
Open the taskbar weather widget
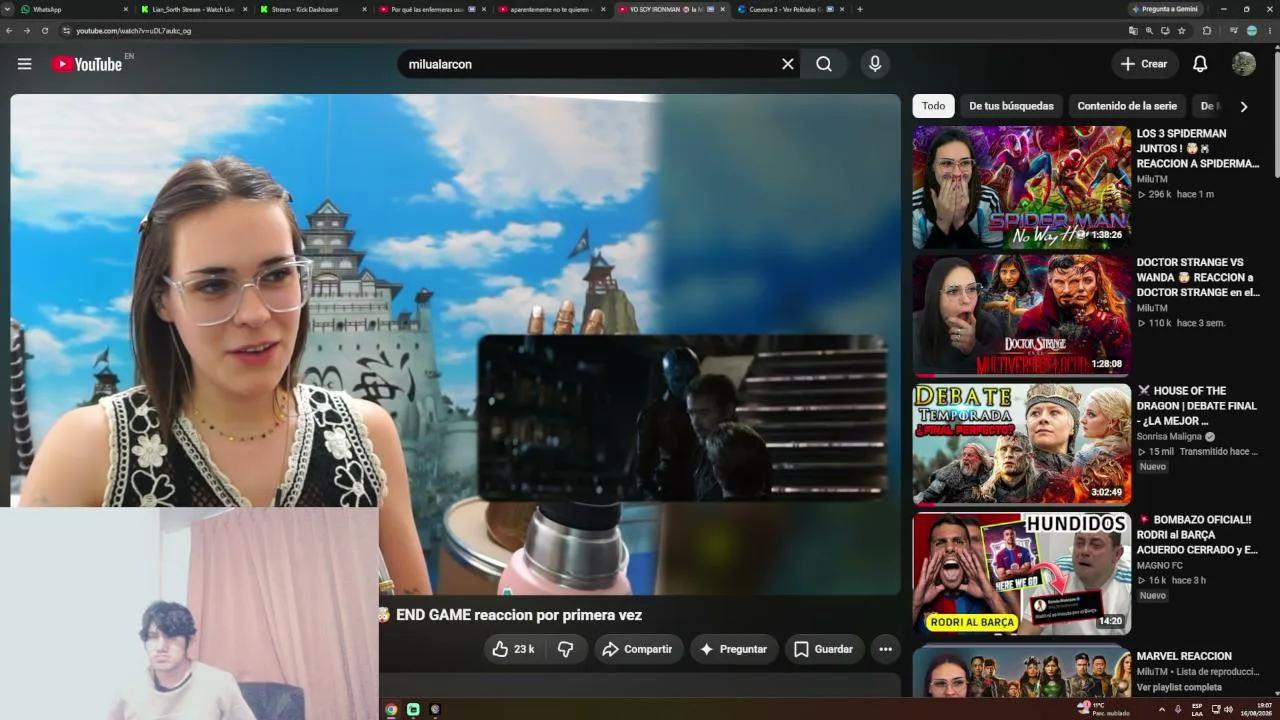(x=1104, y=709)
